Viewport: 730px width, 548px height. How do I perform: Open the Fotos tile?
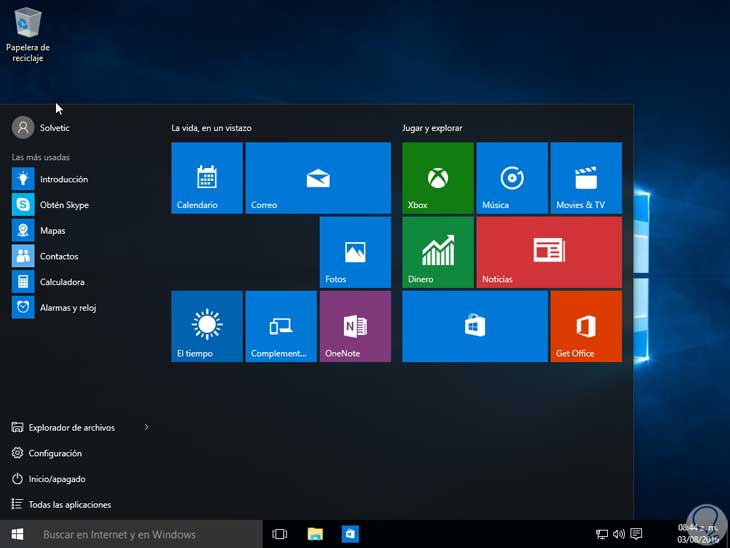(355, 252)
